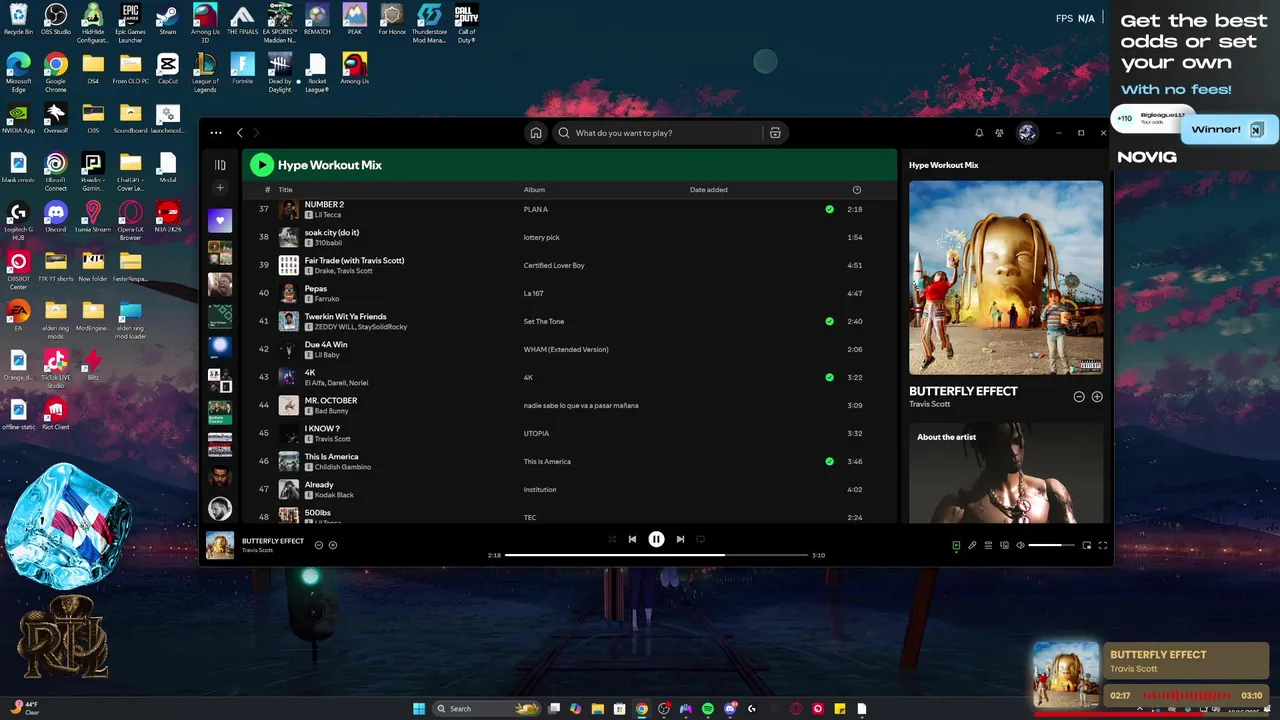Click minus icon in bottom now-playing bar
The image size is (1280, 720).
(x=319, y=545)
